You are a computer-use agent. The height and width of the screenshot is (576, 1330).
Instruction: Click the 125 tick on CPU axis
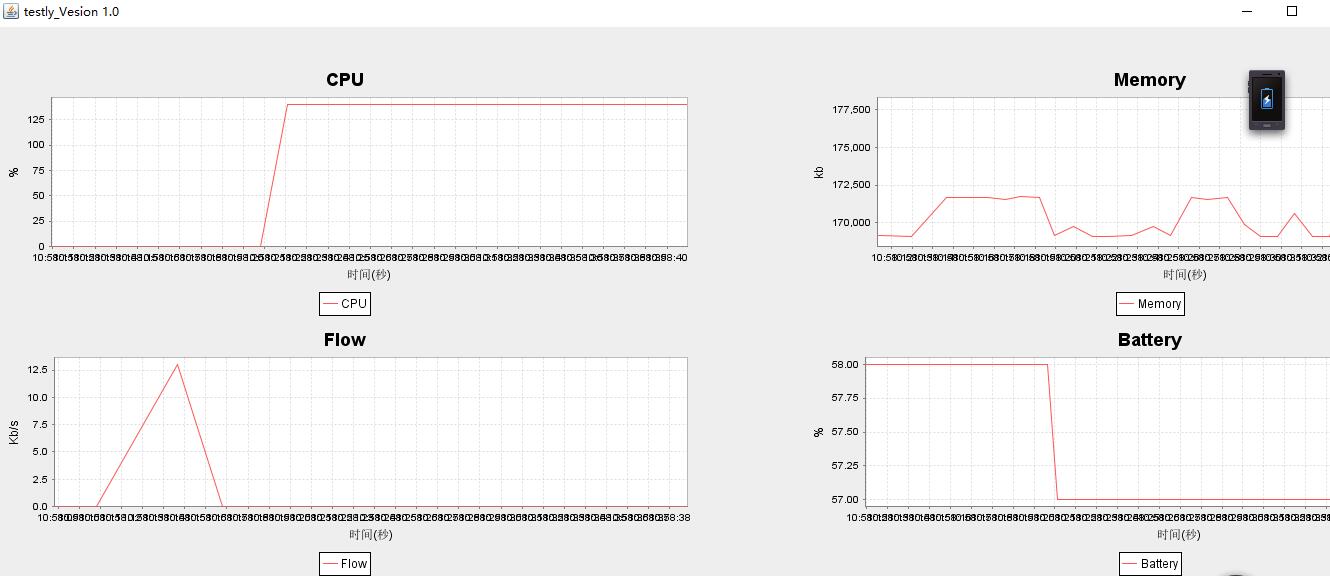click(x=36, y=119)
